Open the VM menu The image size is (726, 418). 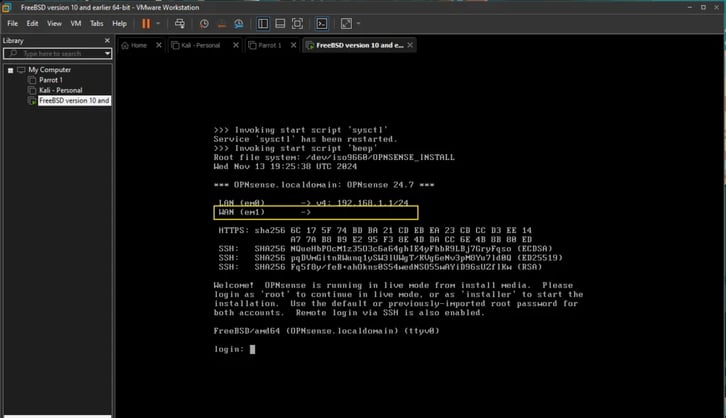(x=75, y=24)
